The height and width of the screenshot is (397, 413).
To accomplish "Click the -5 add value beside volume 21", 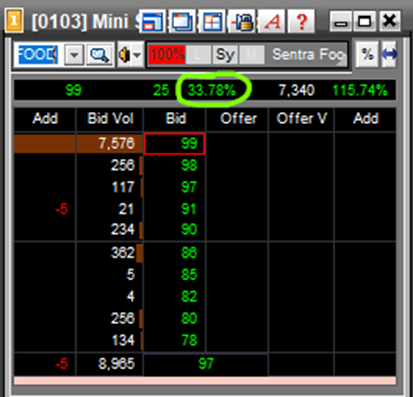I will pyautogui.click(x=62, y=209).
